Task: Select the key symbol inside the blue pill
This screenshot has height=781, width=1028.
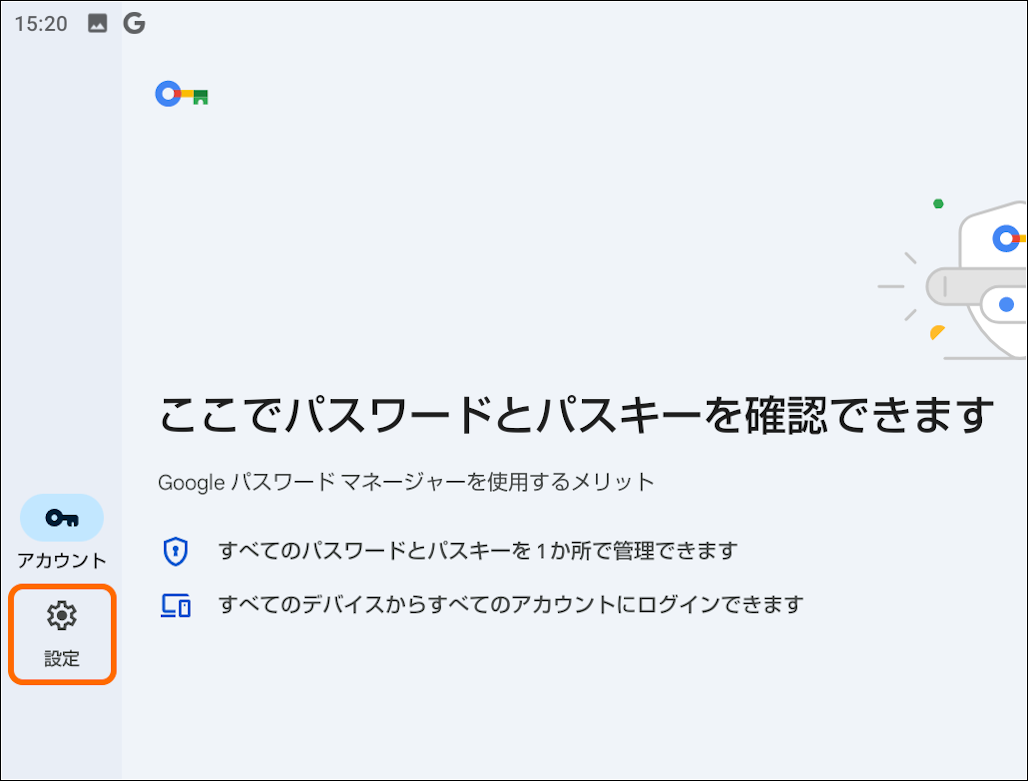Action: [x=62, y=517]
